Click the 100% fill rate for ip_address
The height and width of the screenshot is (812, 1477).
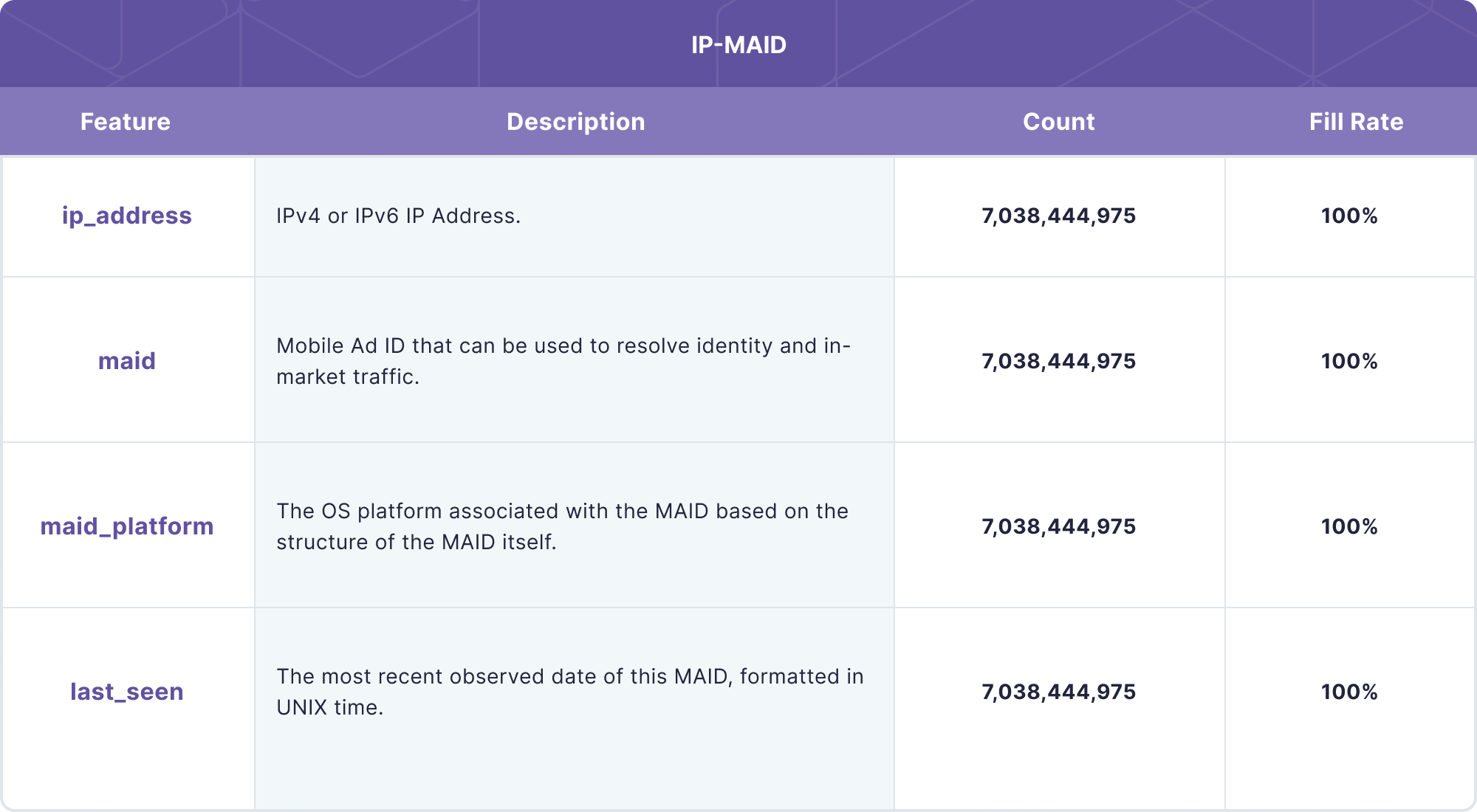1349,216
